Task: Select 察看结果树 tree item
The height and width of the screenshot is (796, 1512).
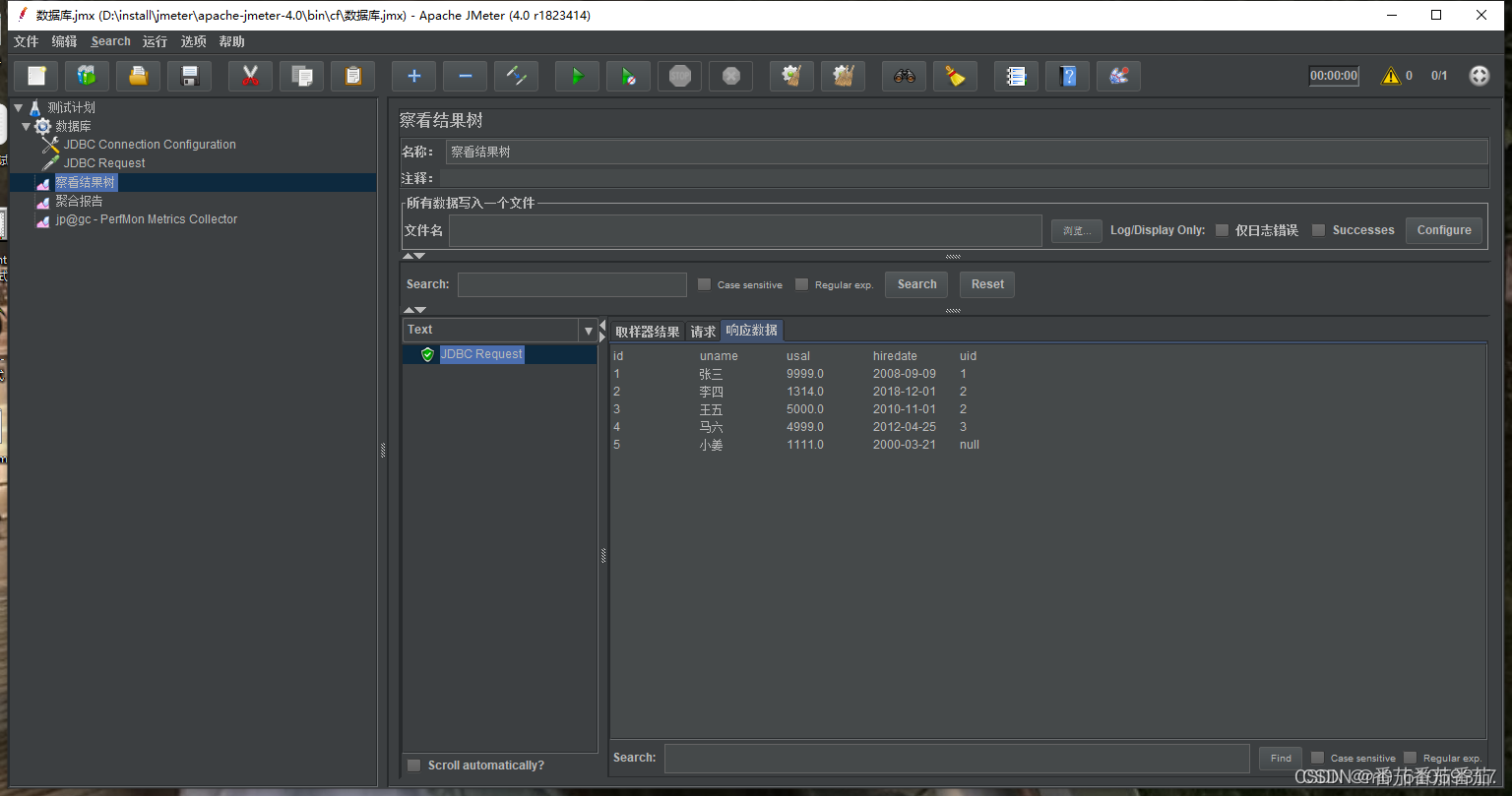Action: pos(86,182)
